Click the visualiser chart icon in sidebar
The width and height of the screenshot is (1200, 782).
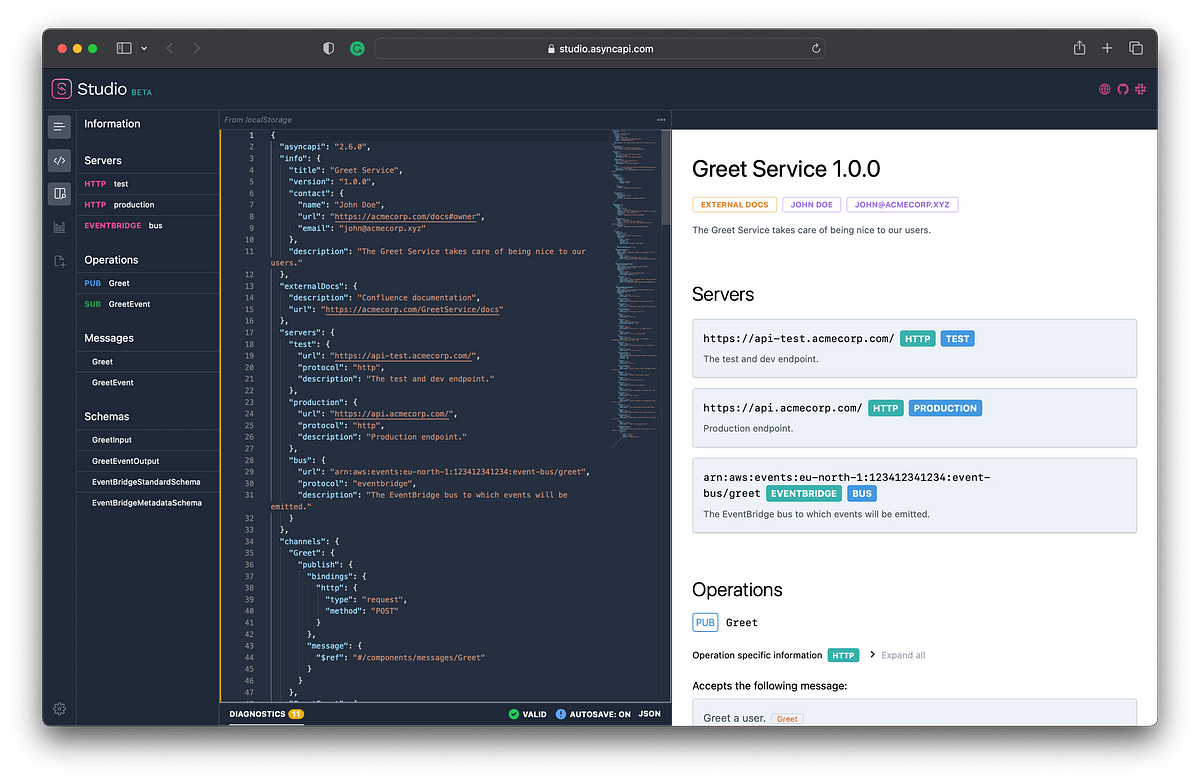[x=59, y=226]
